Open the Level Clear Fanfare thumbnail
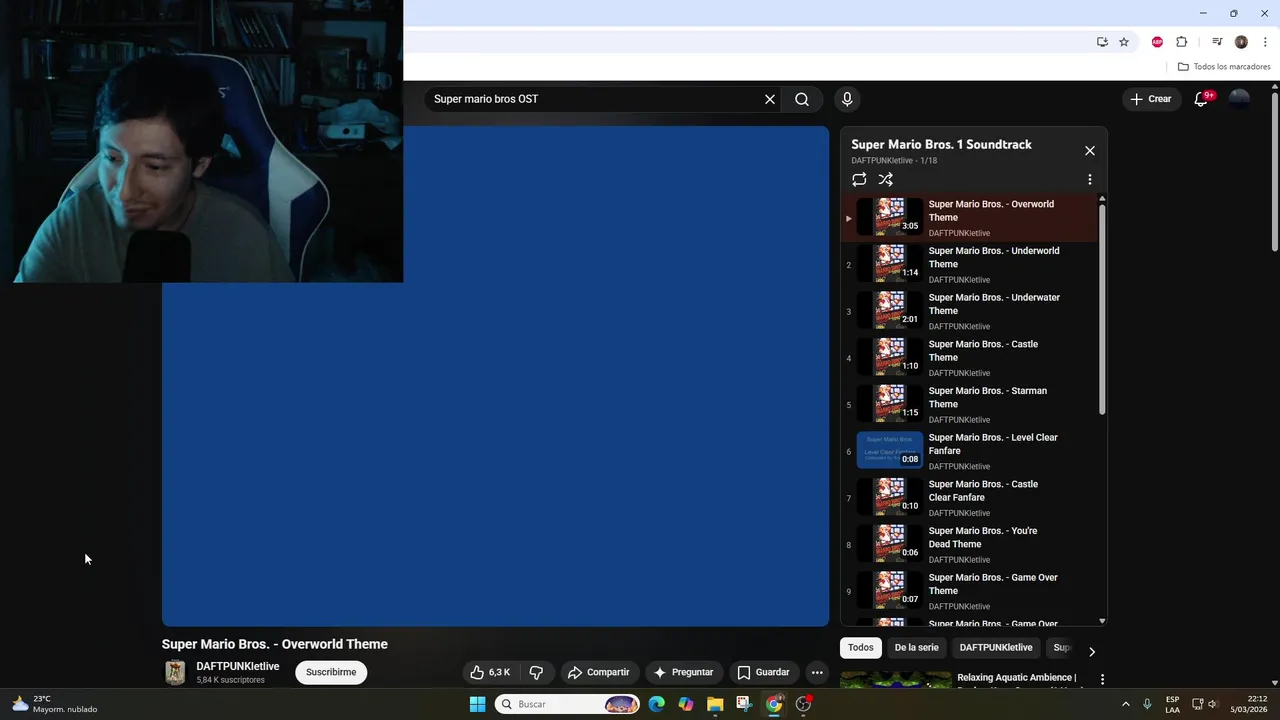Screen dimensions: 1280x720 (x=890, y=451)
